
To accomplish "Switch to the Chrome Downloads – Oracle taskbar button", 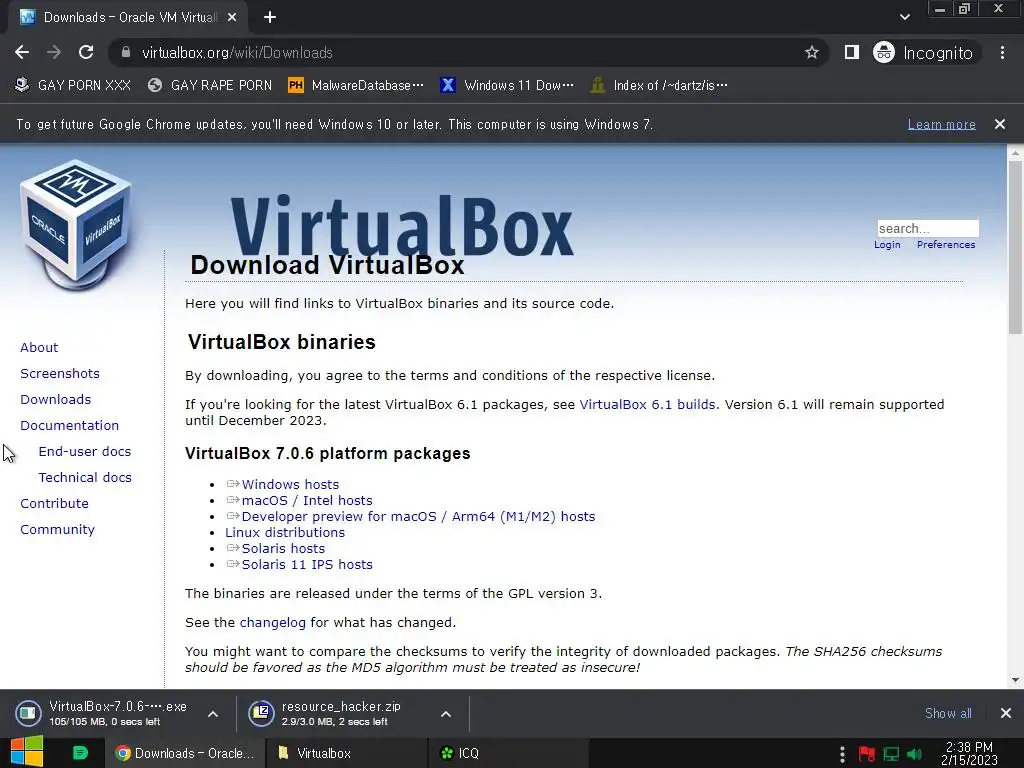I will pos(185,753).
